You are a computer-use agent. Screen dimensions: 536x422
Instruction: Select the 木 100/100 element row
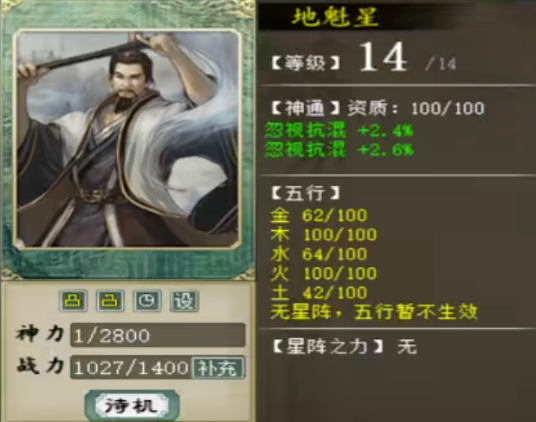point(323,235)
